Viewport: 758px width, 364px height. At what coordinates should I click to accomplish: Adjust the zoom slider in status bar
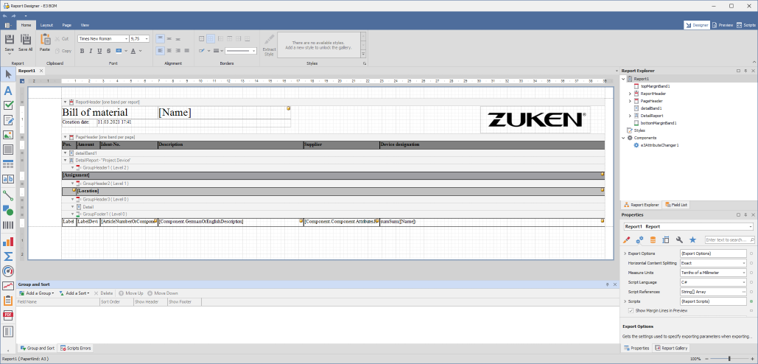(729, 359)
